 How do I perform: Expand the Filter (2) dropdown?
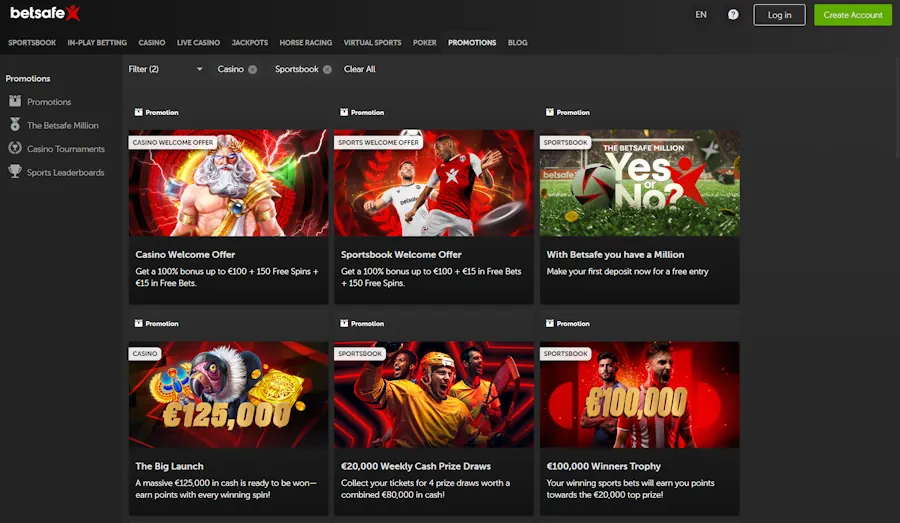(x=165, y=69)
